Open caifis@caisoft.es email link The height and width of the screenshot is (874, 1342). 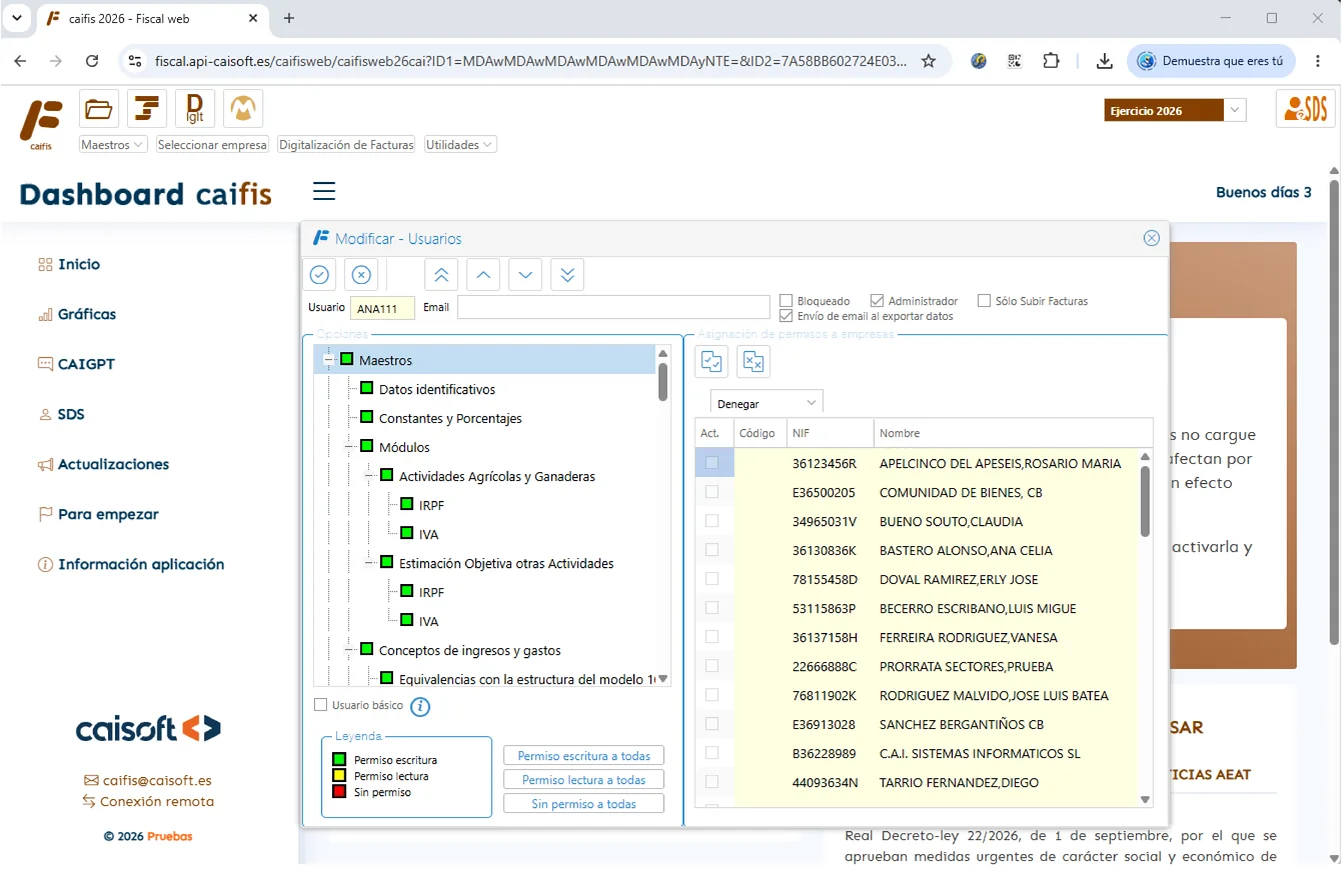click(148, 780)
